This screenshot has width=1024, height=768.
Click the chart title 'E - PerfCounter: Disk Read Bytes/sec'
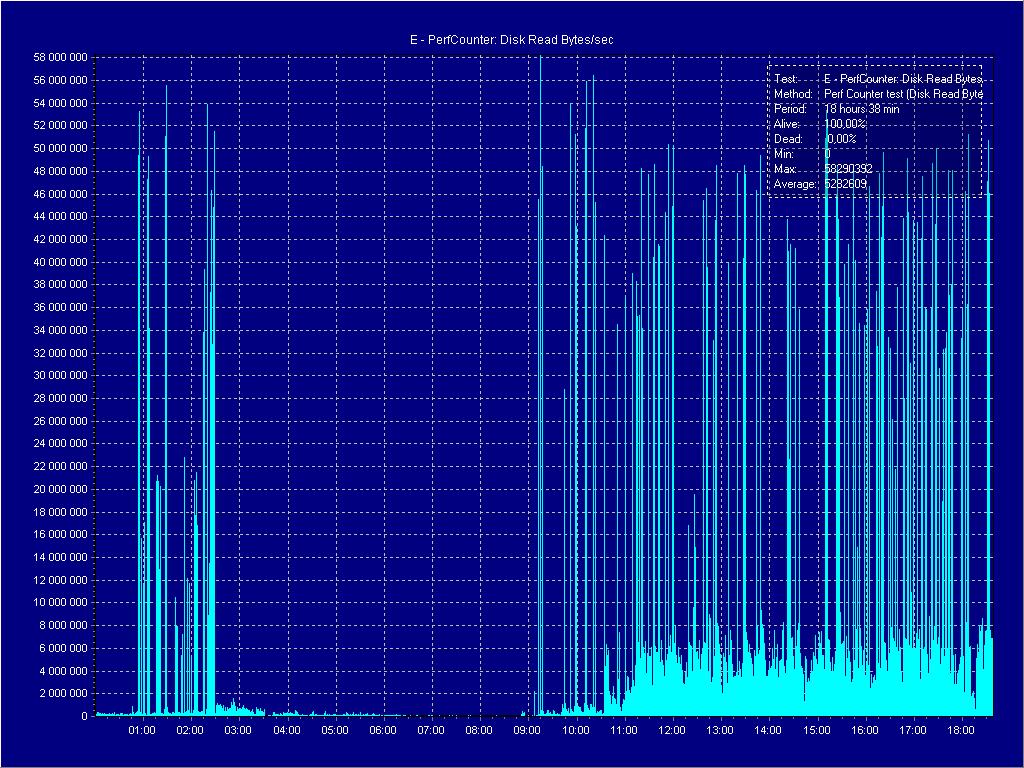(x=511, y=39)
